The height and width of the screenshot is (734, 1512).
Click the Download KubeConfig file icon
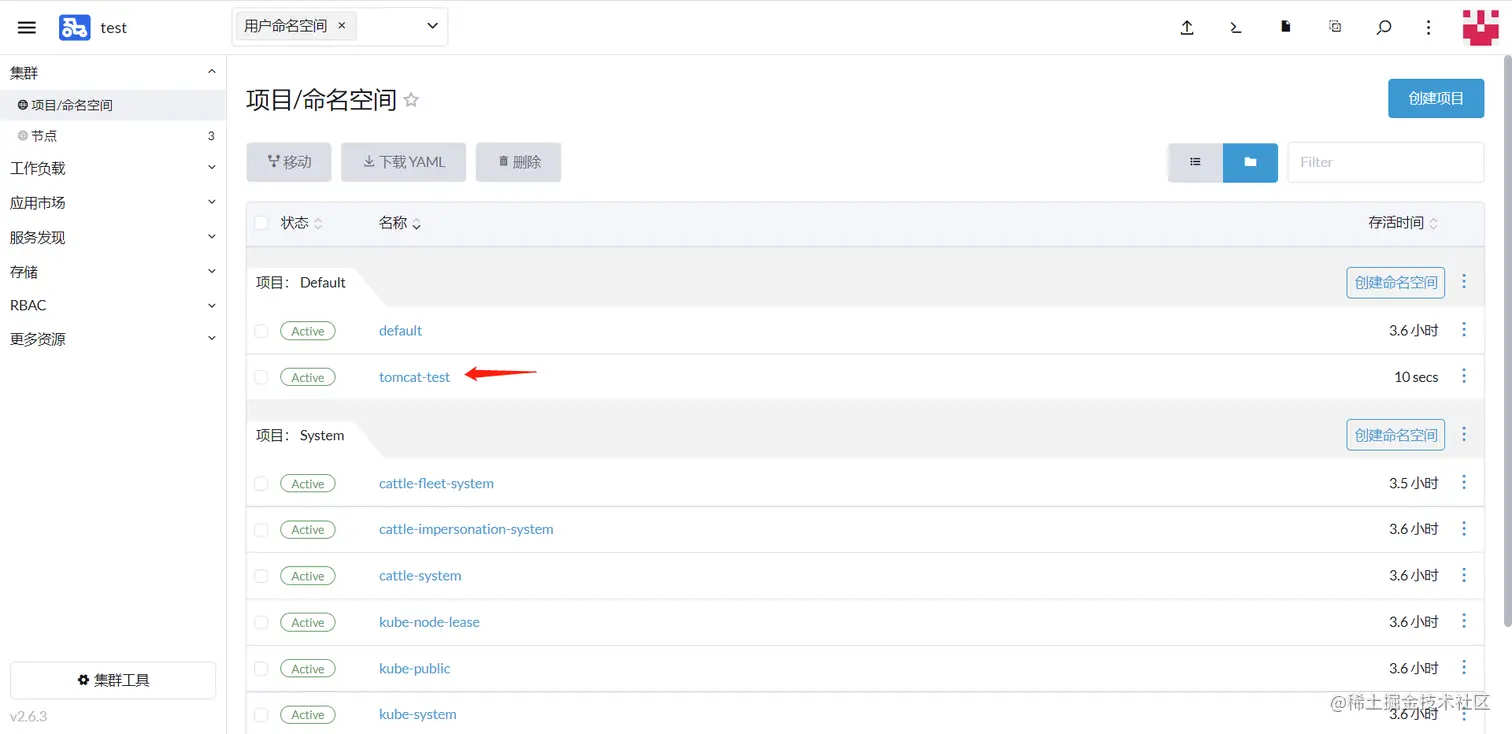1286,28
